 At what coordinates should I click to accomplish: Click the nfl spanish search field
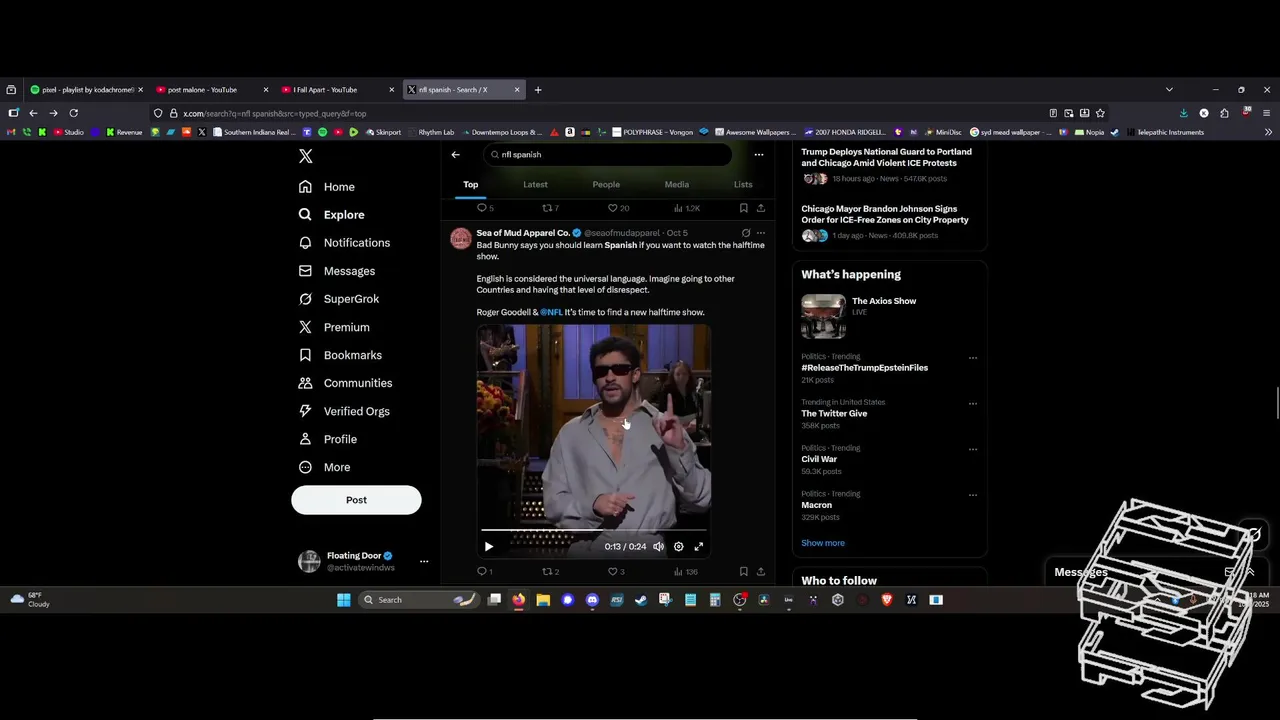(608, 155)
